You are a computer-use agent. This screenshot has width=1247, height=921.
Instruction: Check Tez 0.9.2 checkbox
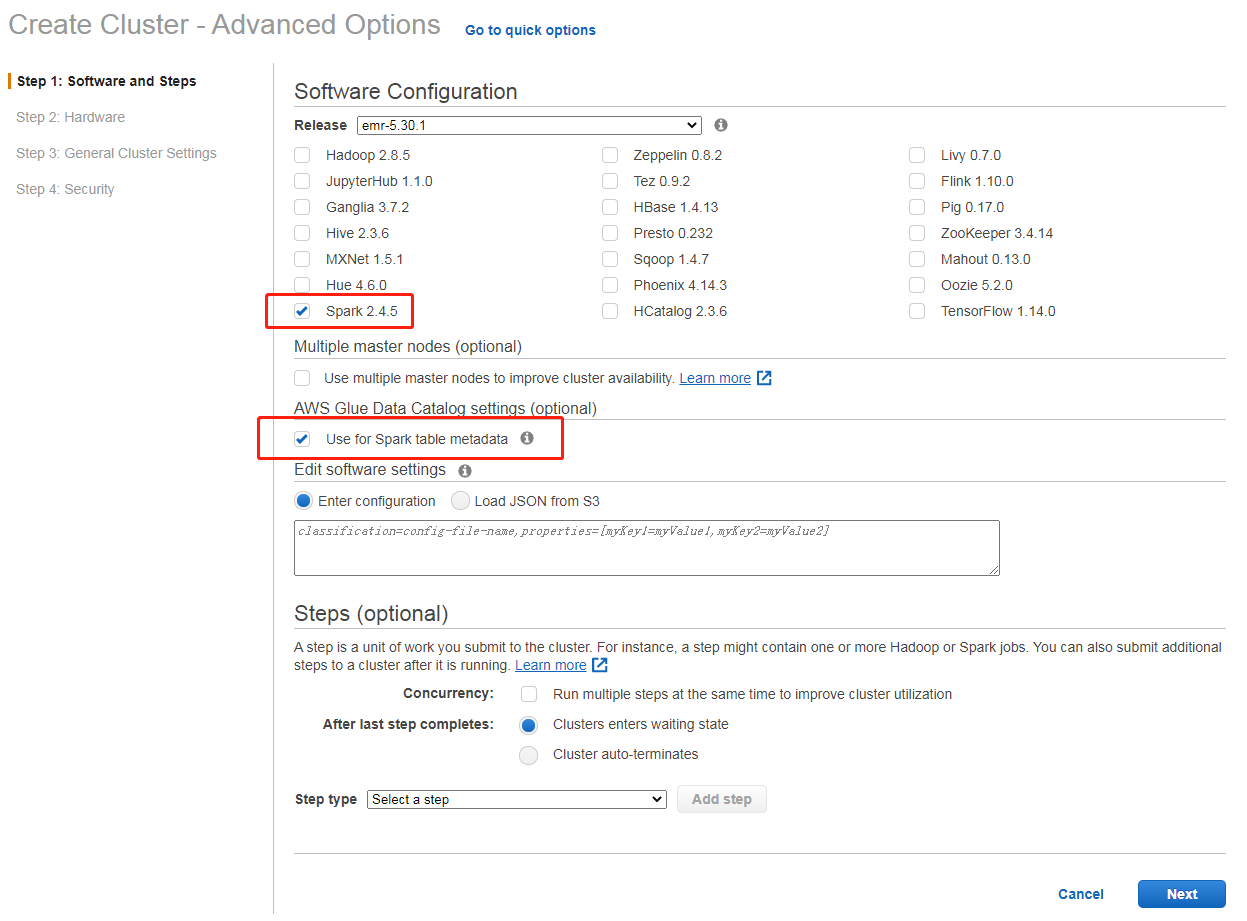610,181
